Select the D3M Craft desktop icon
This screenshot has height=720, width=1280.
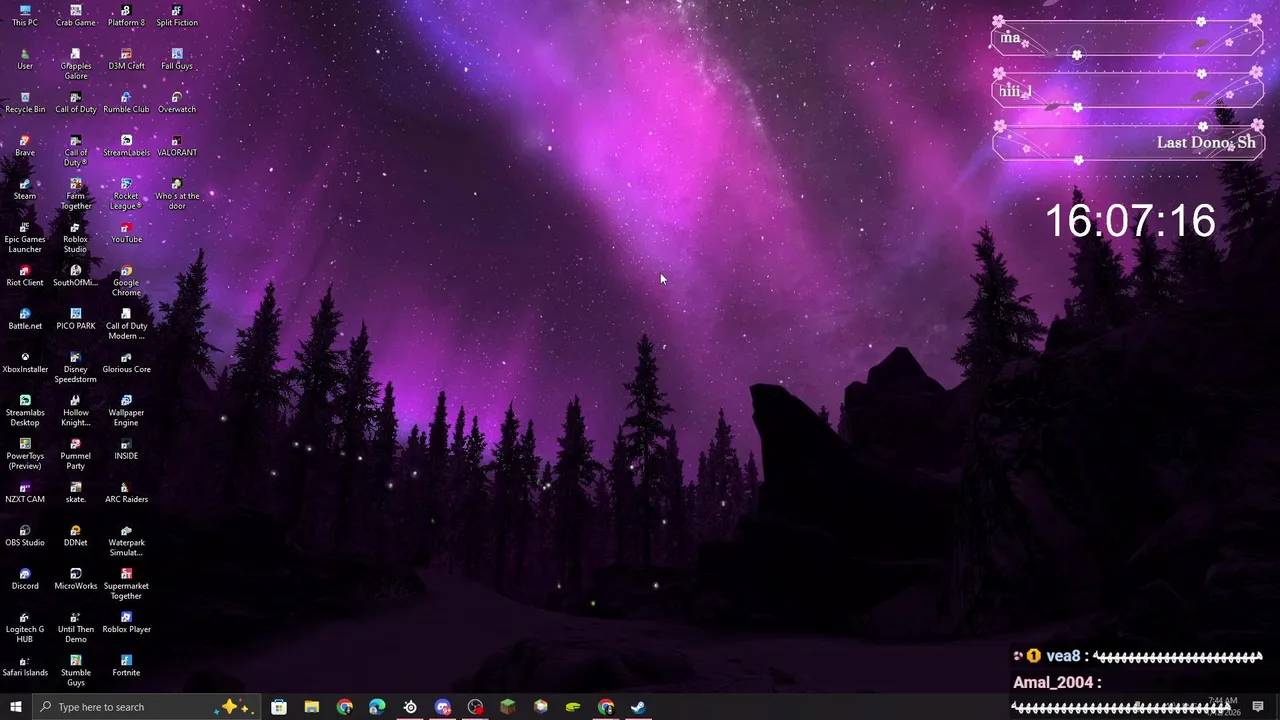126,59
